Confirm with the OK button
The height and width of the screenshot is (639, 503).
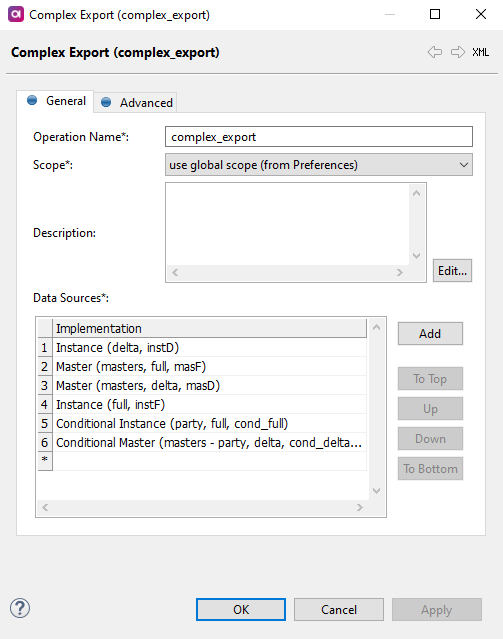click(241, 610)
